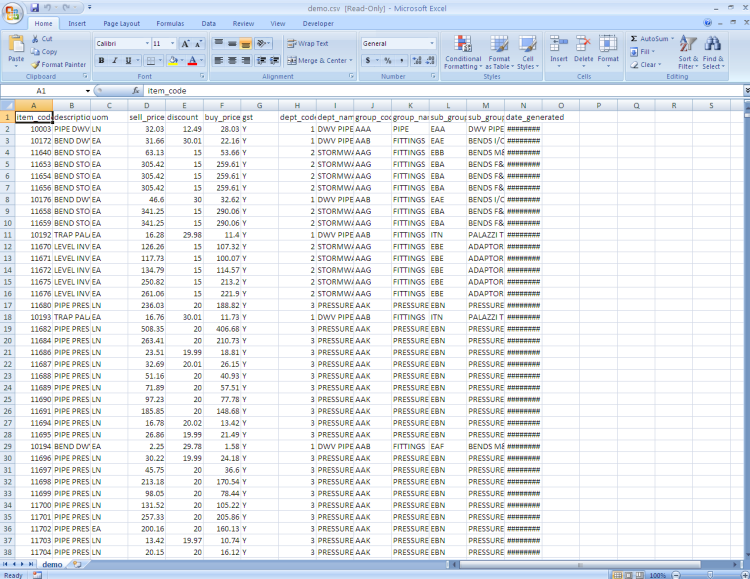Increase indent of the cell text

point(275,61)
